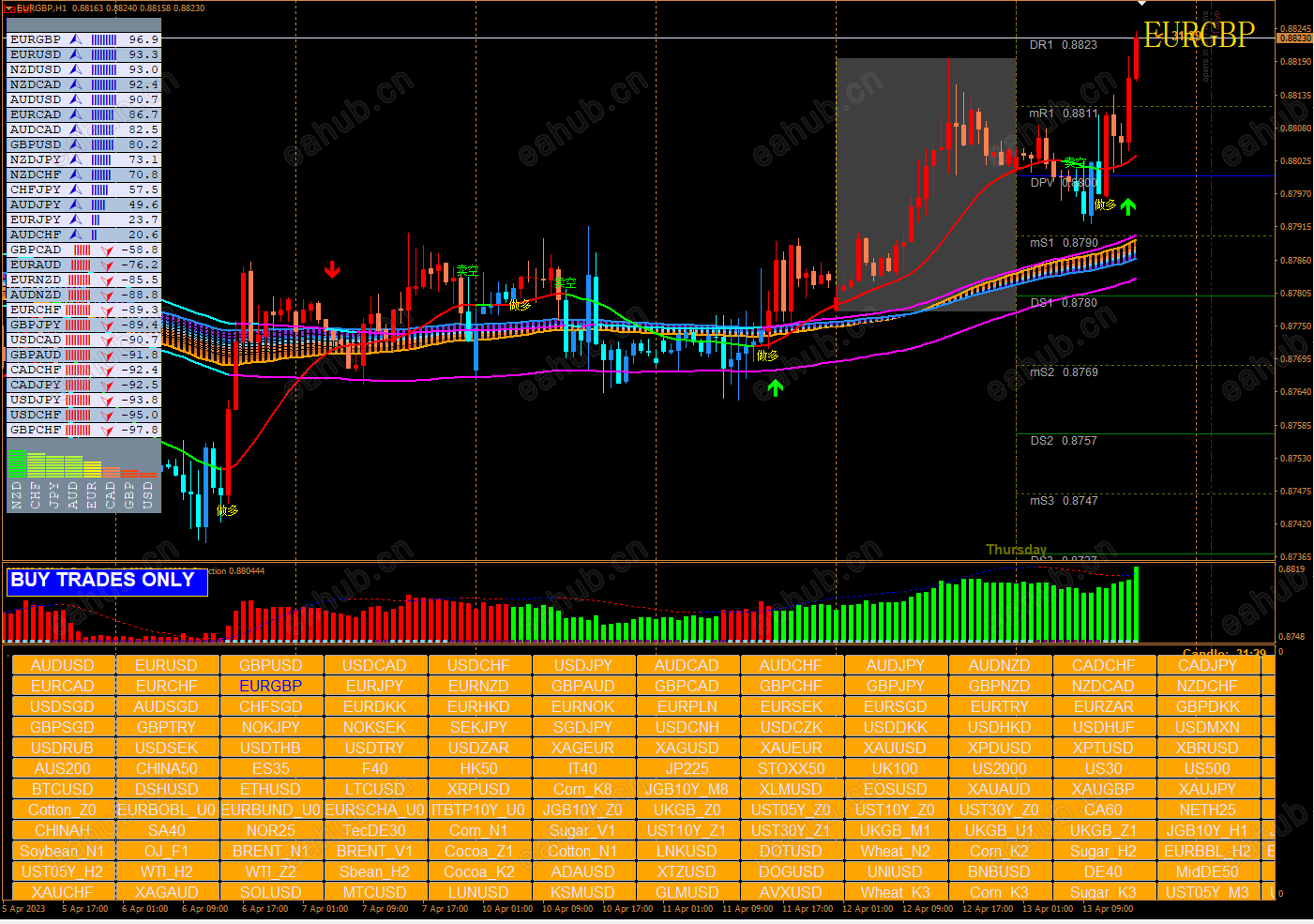Select the Soybean_N1 symbol button
1314x924 pixels.
63,851
